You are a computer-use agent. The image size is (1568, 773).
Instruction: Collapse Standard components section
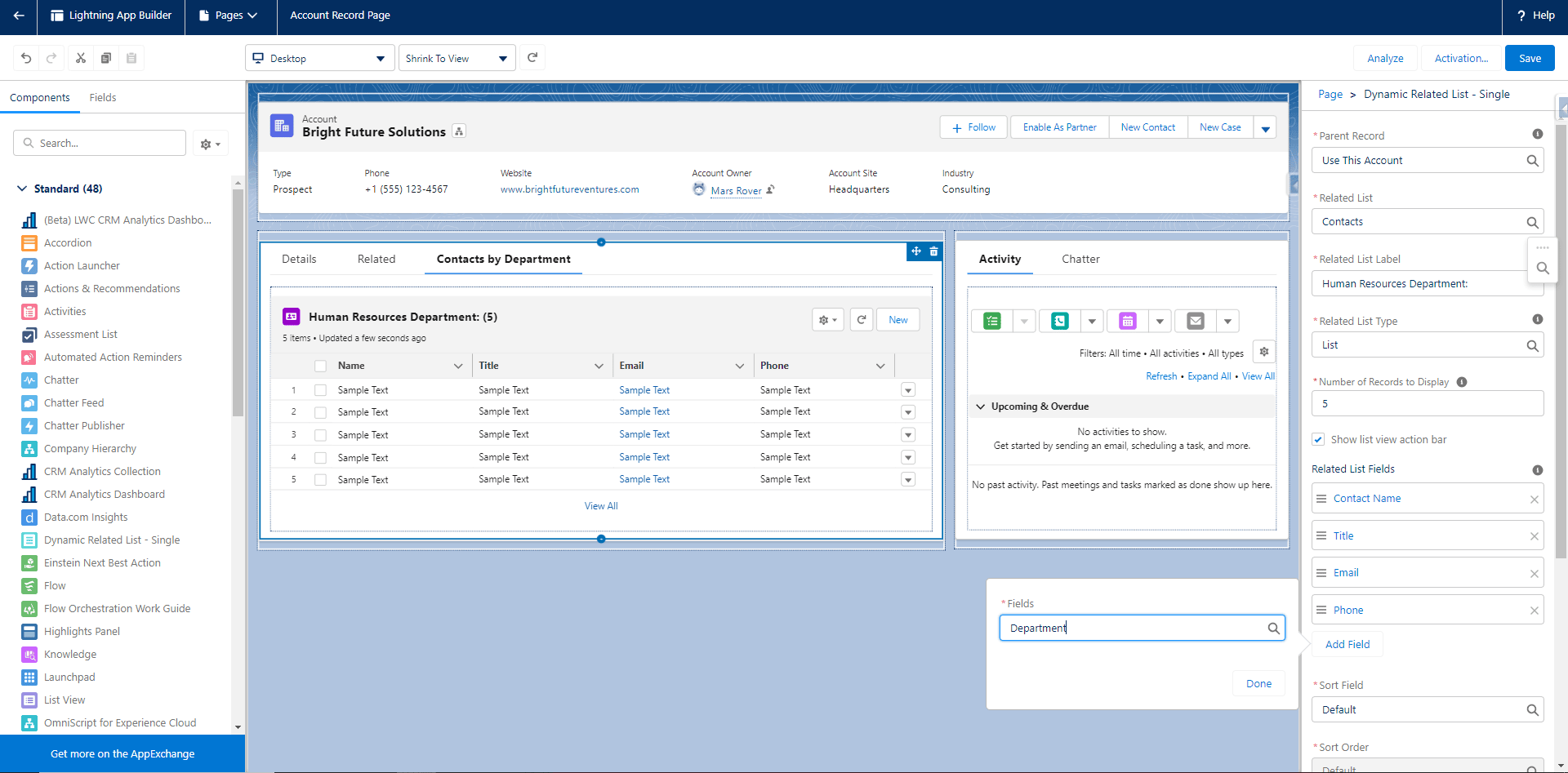click(22, 189)
